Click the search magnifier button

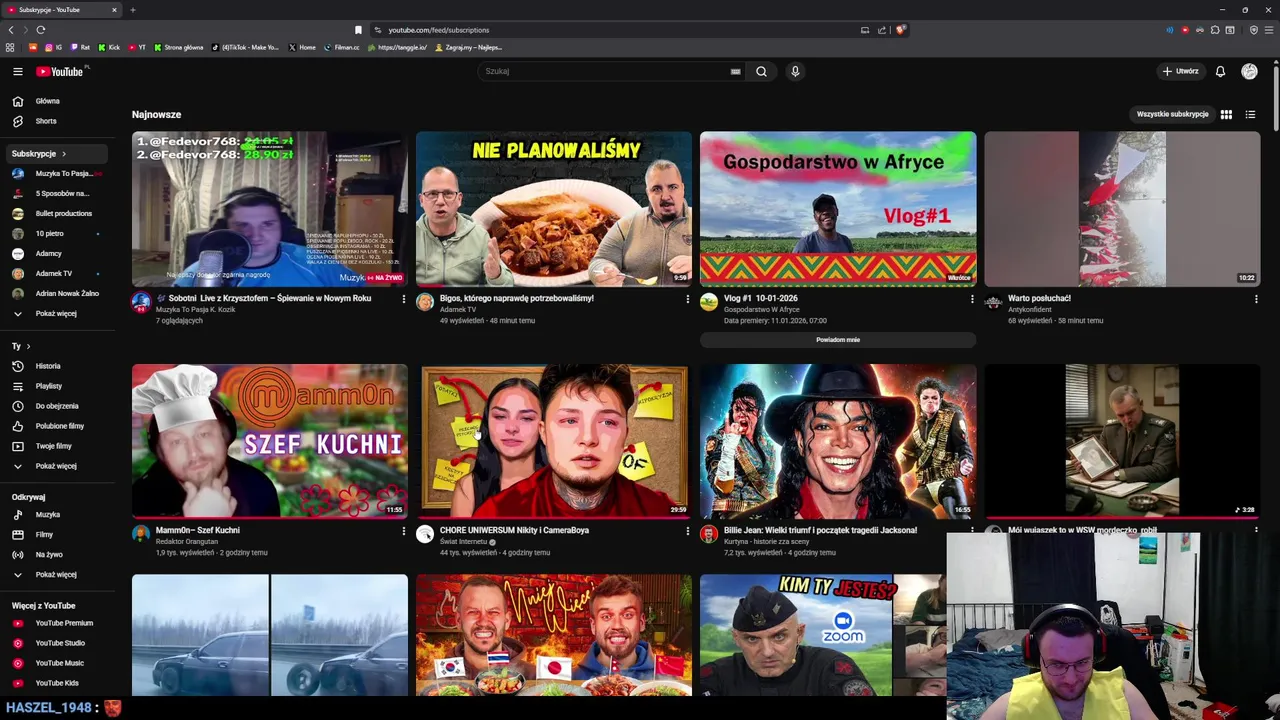(761, 71)
